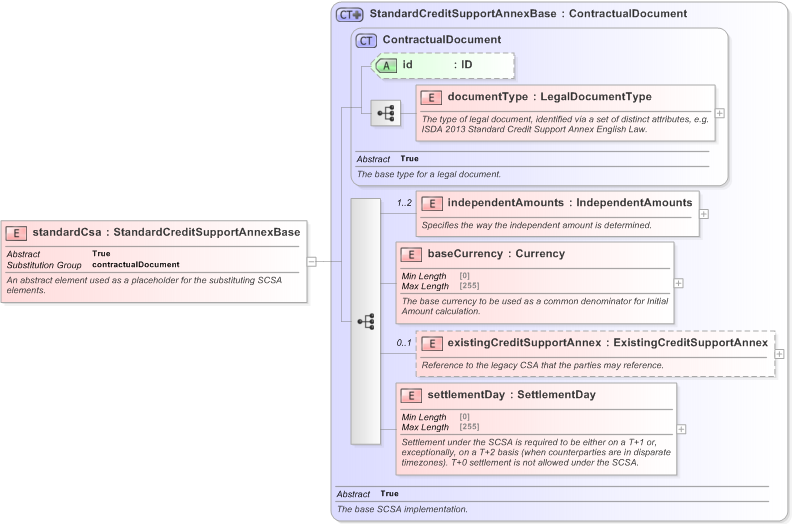Expand the settlementDay element

click(681, 429)
